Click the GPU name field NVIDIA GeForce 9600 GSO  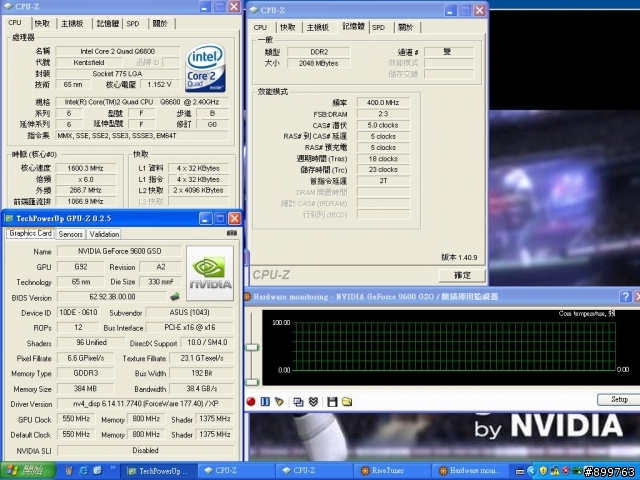(120, 251)
